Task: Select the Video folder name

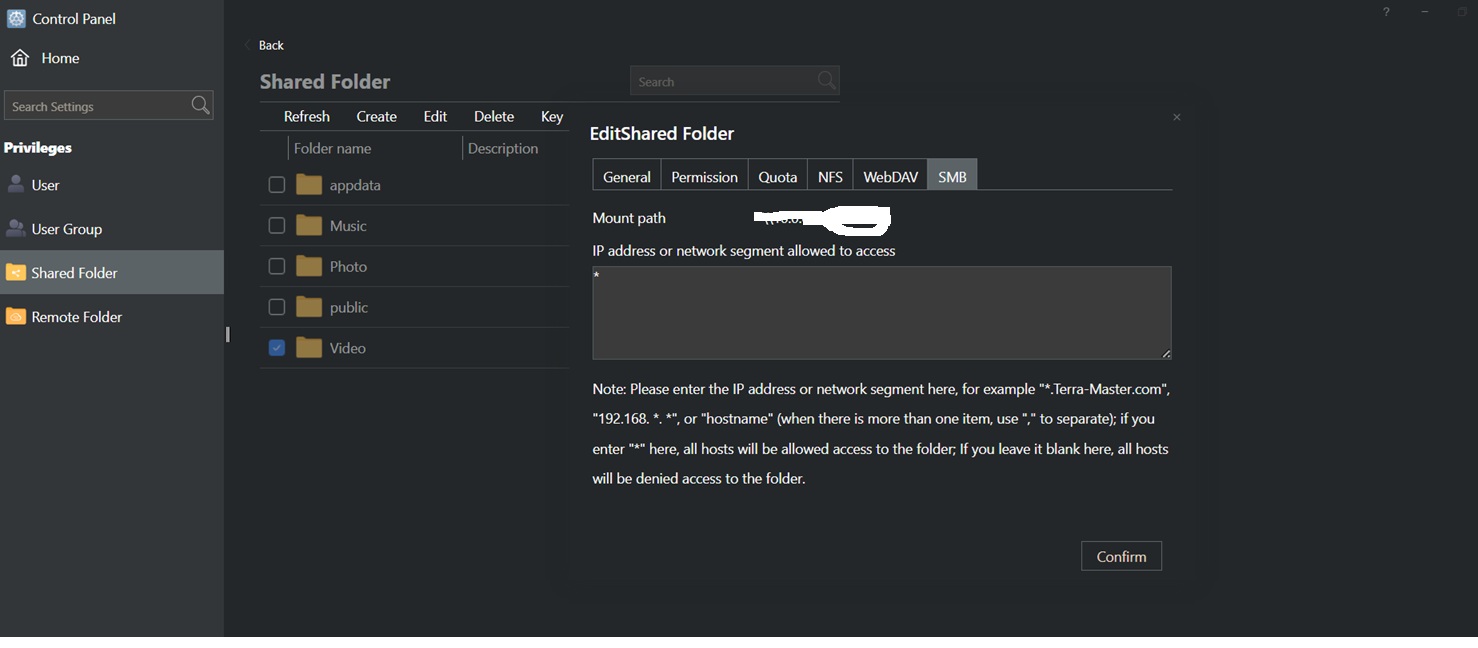Action: [x=348, y=348]
